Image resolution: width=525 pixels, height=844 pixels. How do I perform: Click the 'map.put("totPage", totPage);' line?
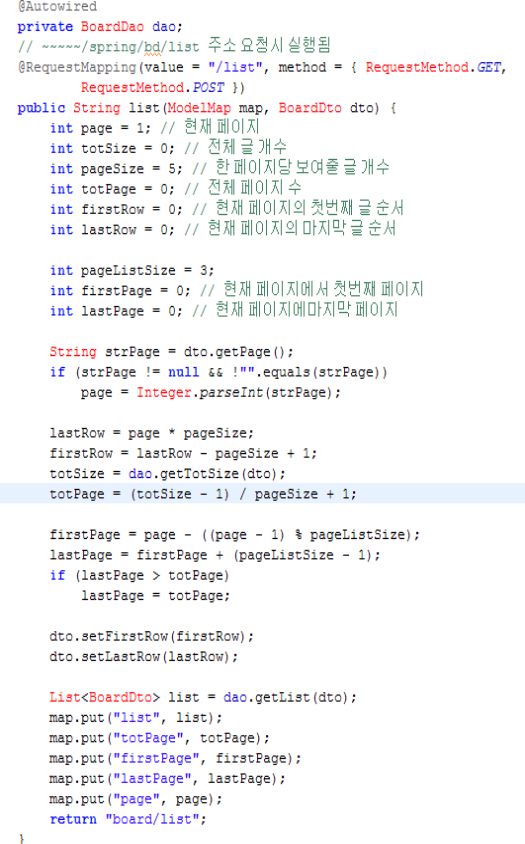[x=159, y=738]
